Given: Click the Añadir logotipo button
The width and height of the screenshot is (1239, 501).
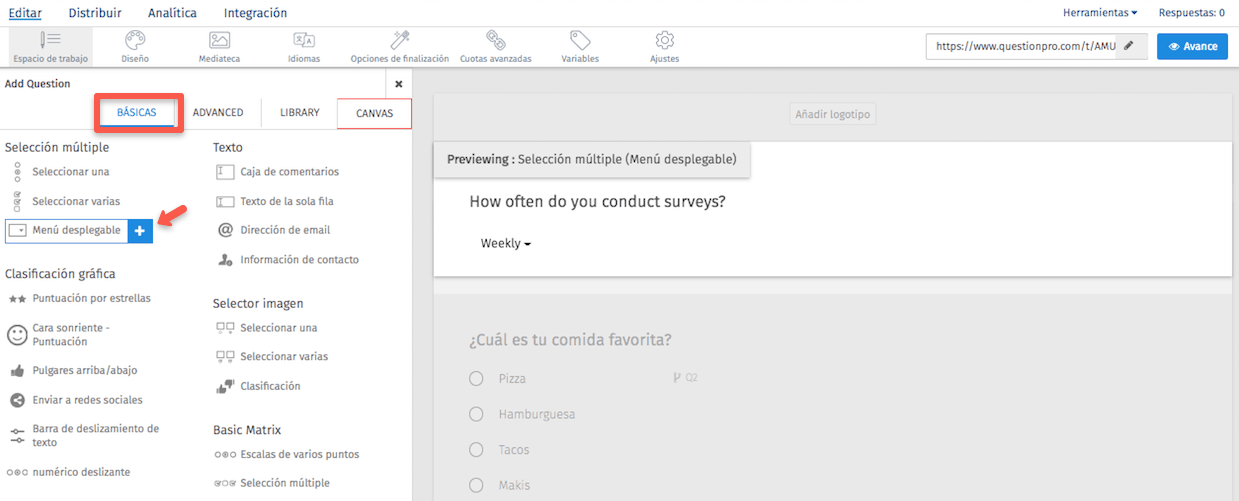Looking at the screenshot, I should point(832,115).
